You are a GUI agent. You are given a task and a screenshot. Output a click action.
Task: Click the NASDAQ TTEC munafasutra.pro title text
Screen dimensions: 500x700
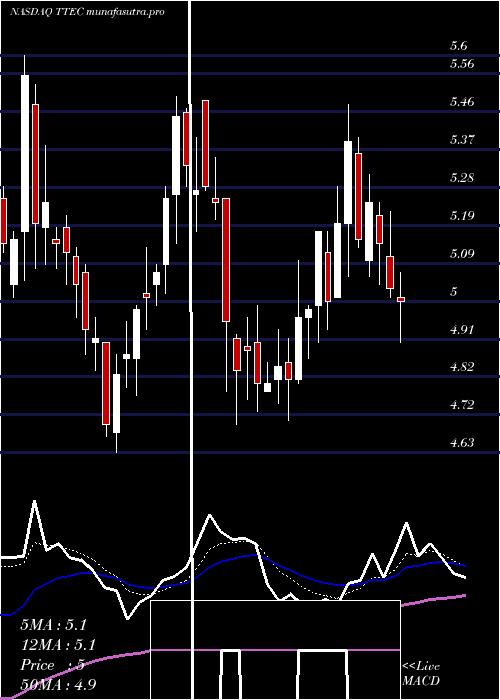(x=88, y=12)
